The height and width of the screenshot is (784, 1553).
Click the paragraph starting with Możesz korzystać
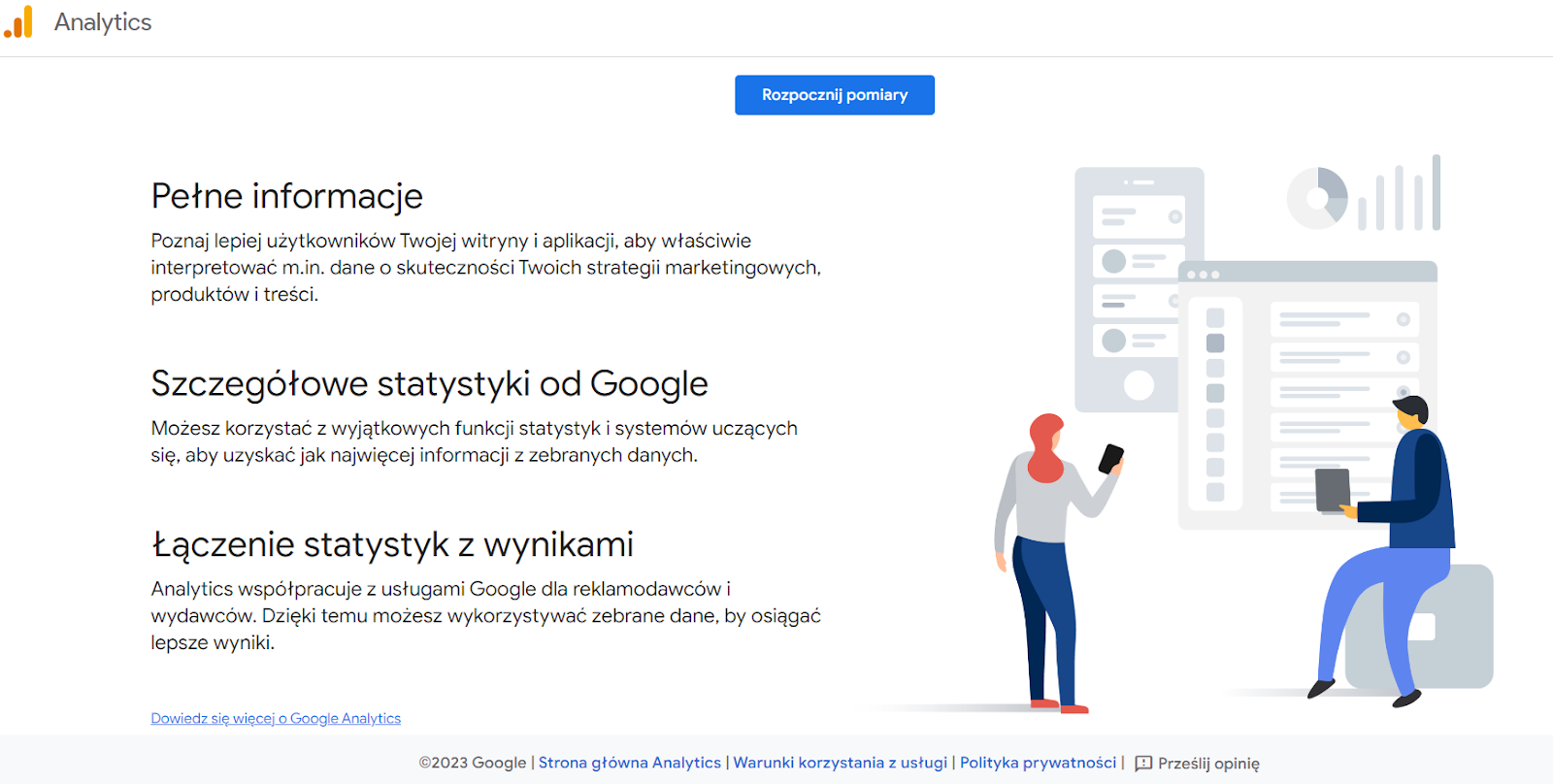coord(474,441)
